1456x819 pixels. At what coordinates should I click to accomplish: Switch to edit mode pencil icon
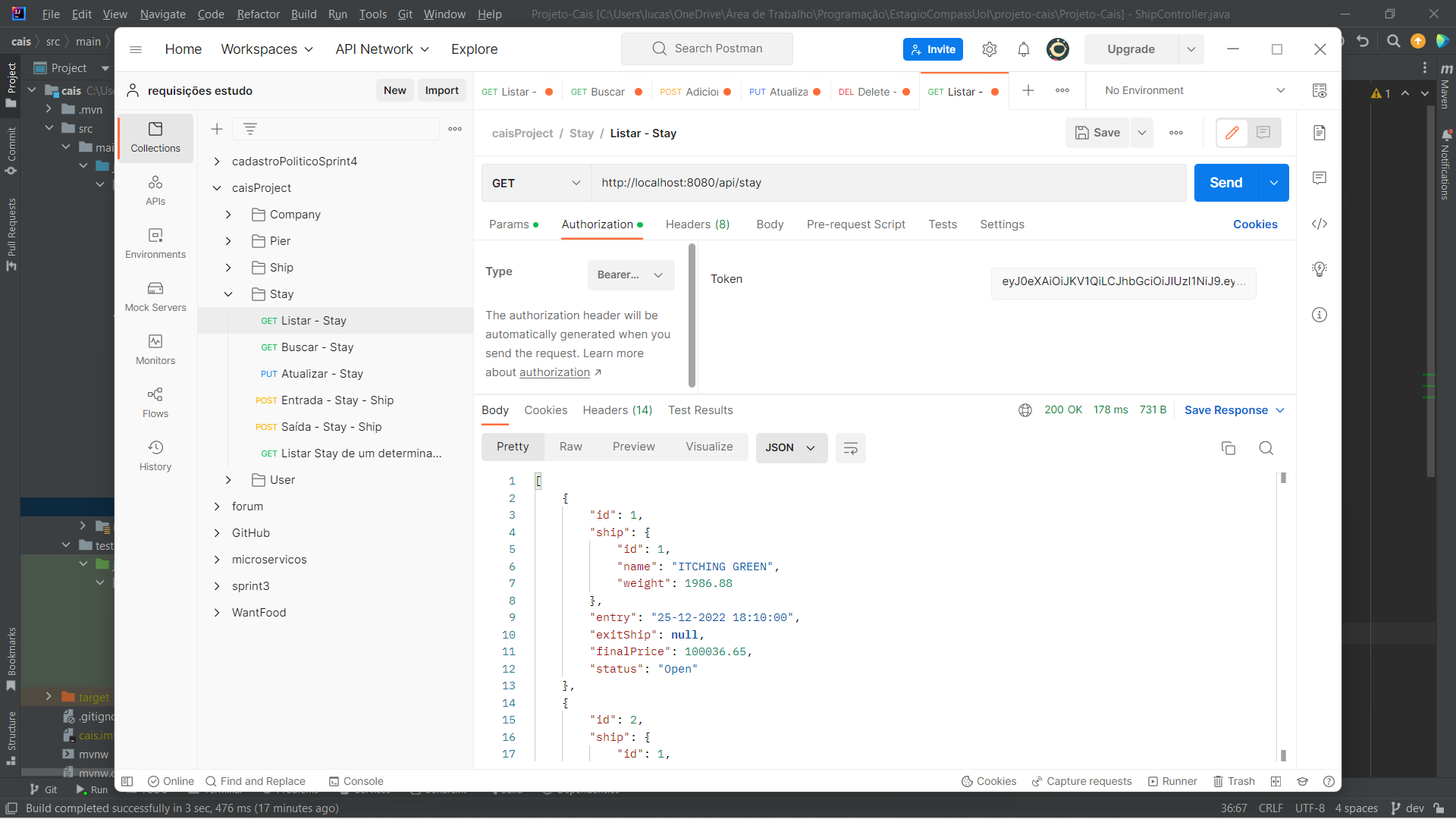click(1232, 133)
